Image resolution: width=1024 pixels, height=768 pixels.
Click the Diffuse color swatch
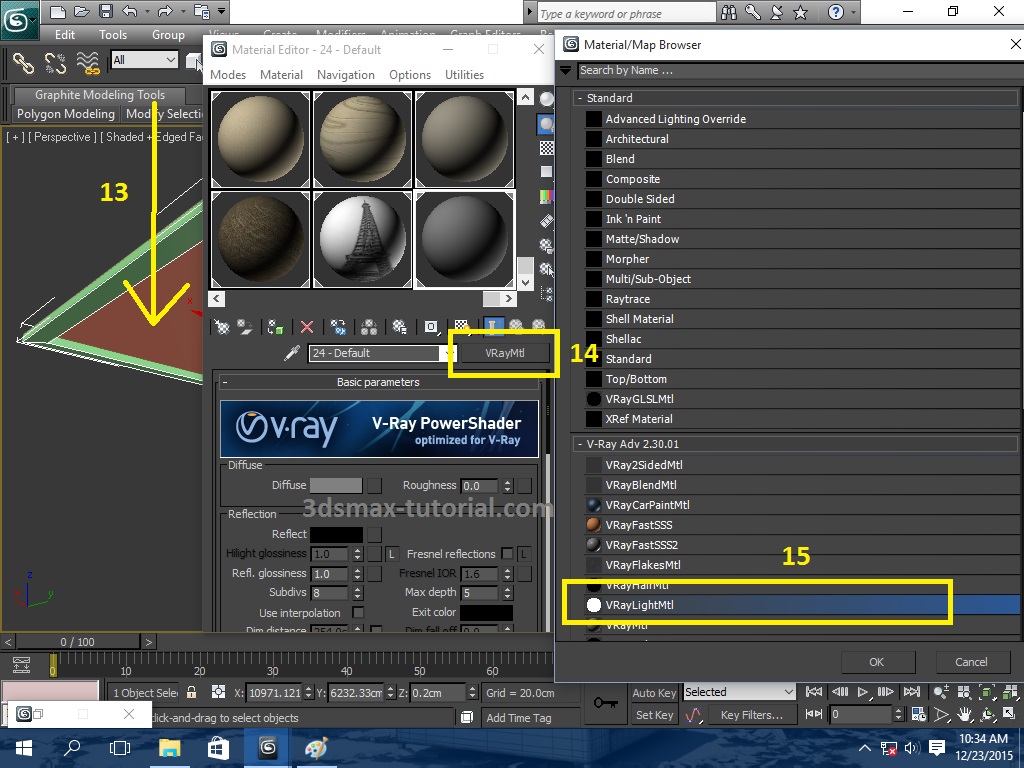(336, 485)
